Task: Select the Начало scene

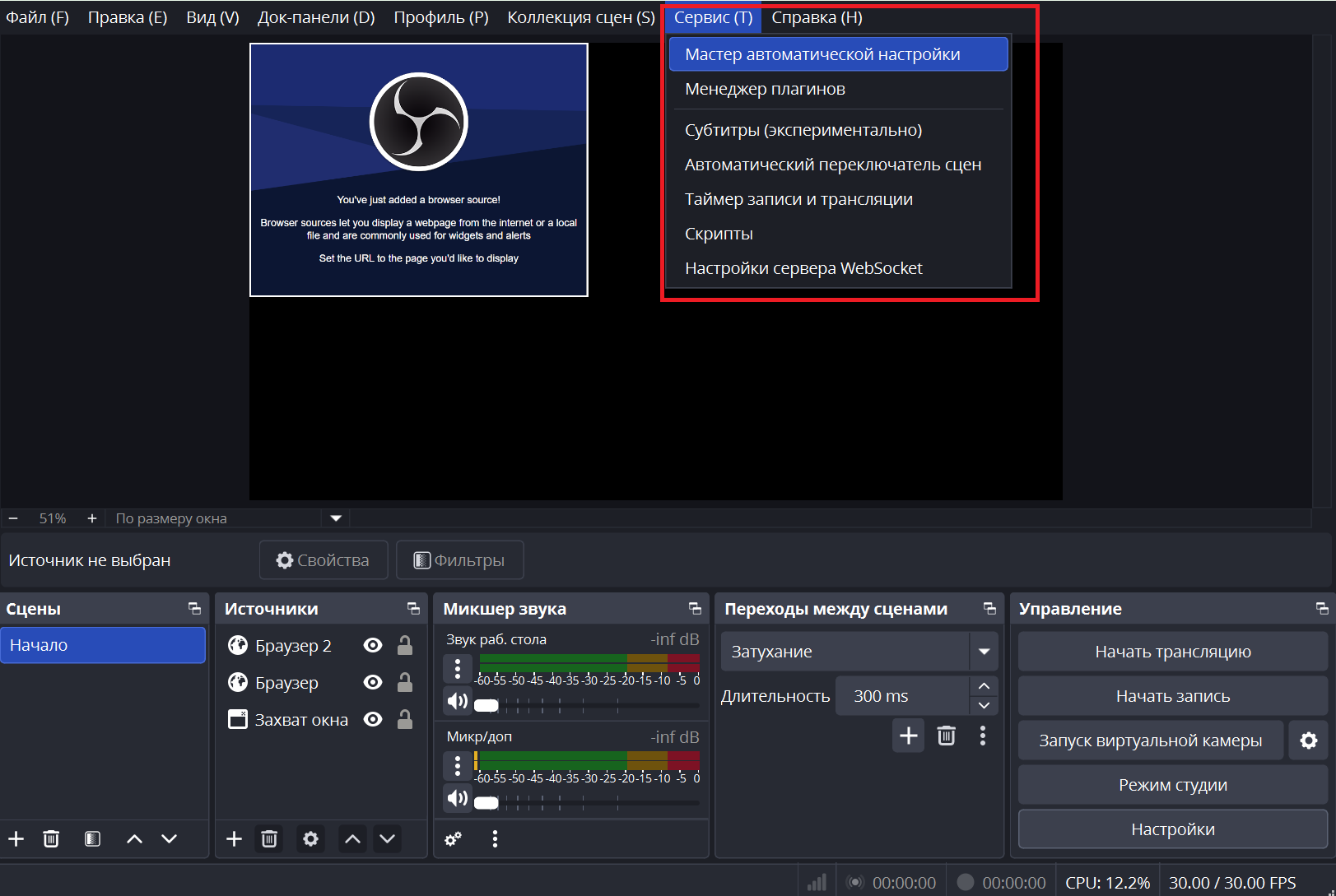Action: point(103,645)
